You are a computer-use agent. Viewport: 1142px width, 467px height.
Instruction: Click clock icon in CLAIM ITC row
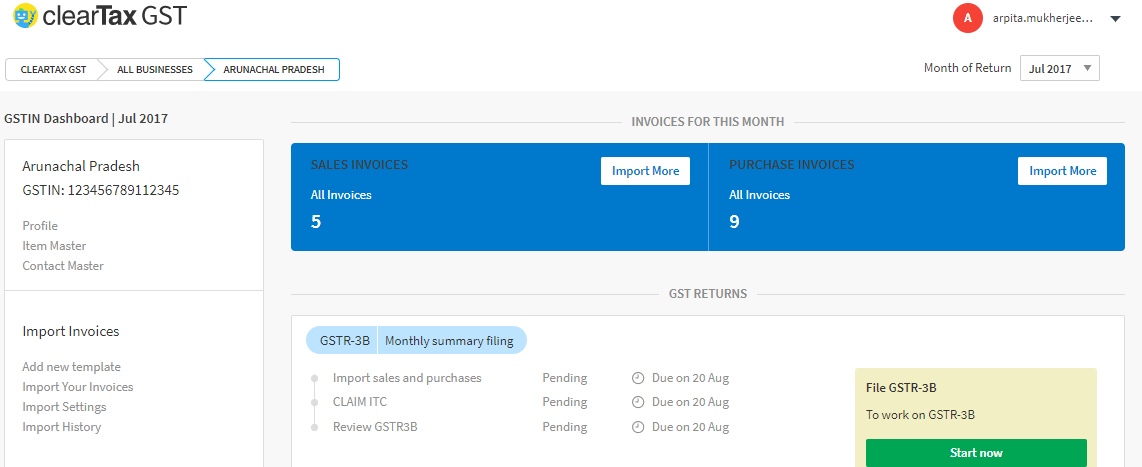638,402
